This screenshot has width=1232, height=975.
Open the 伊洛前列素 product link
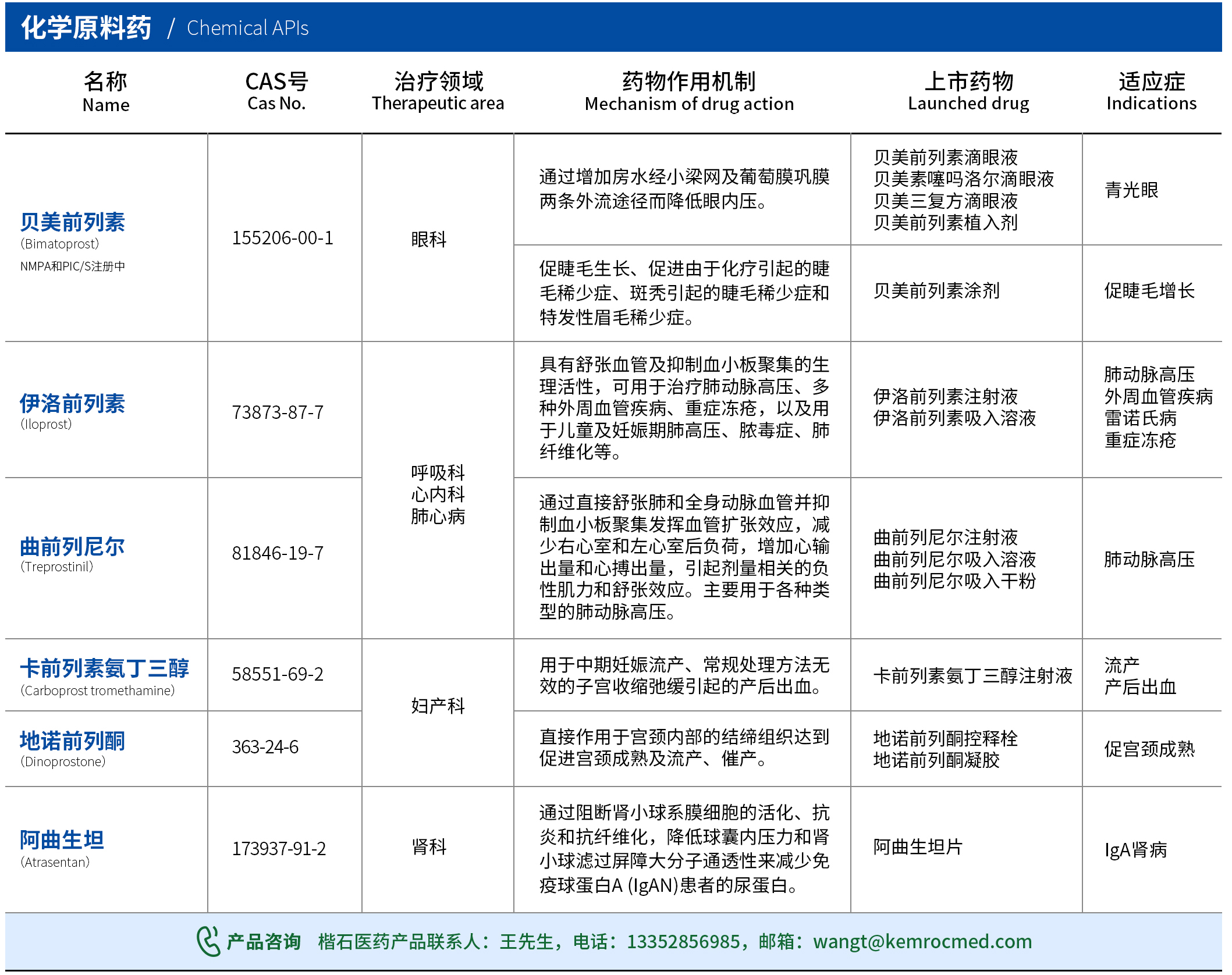point(73,403)
